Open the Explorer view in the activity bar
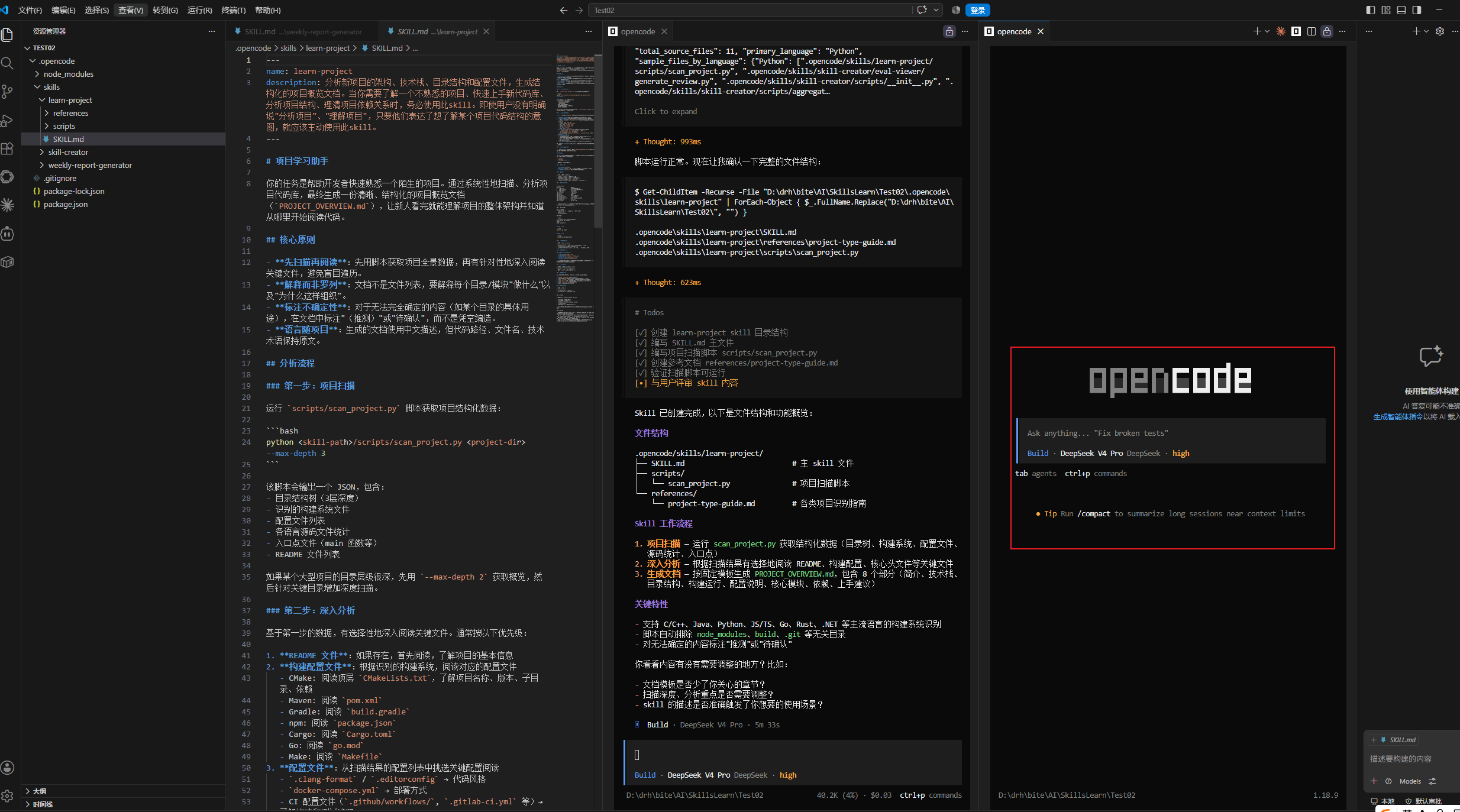 click(x=7, y=35)
